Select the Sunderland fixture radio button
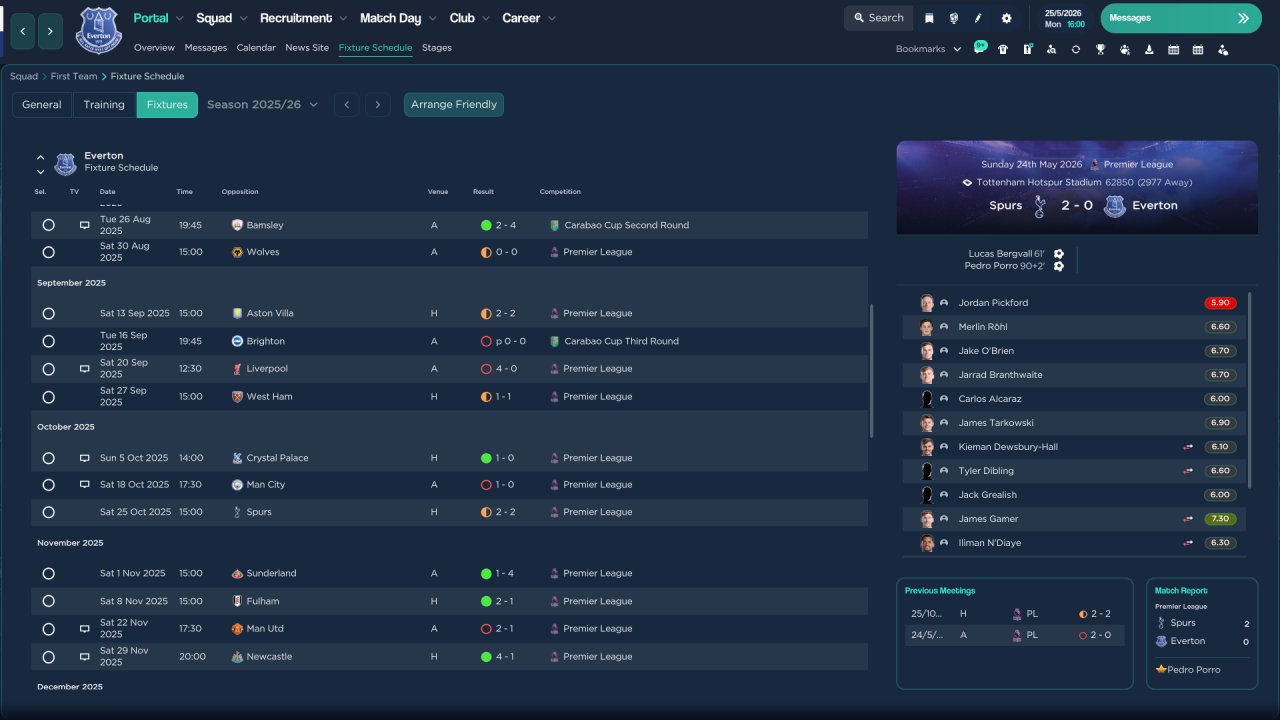Image resolution: width=1280 pixels, height=720 pixels. (x=48, y=574)
